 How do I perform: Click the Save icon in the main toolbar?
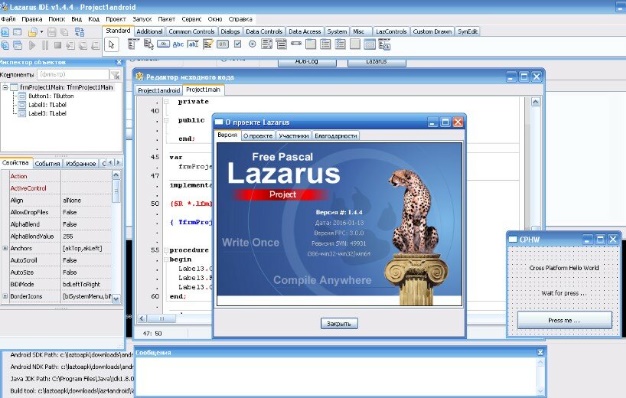[52, 32]
